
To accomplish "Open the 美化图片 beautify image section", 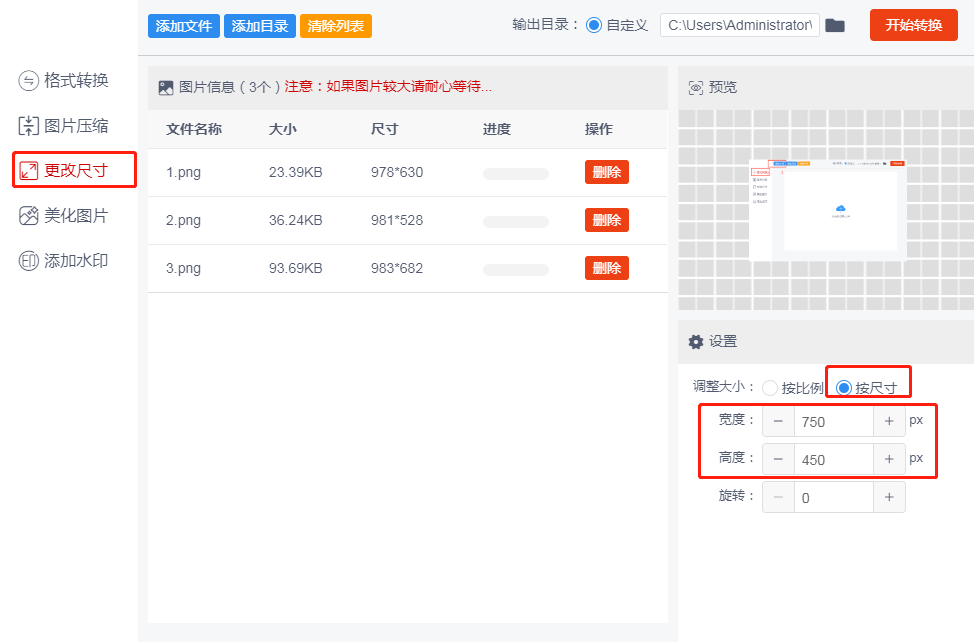I will click(63, 215).
